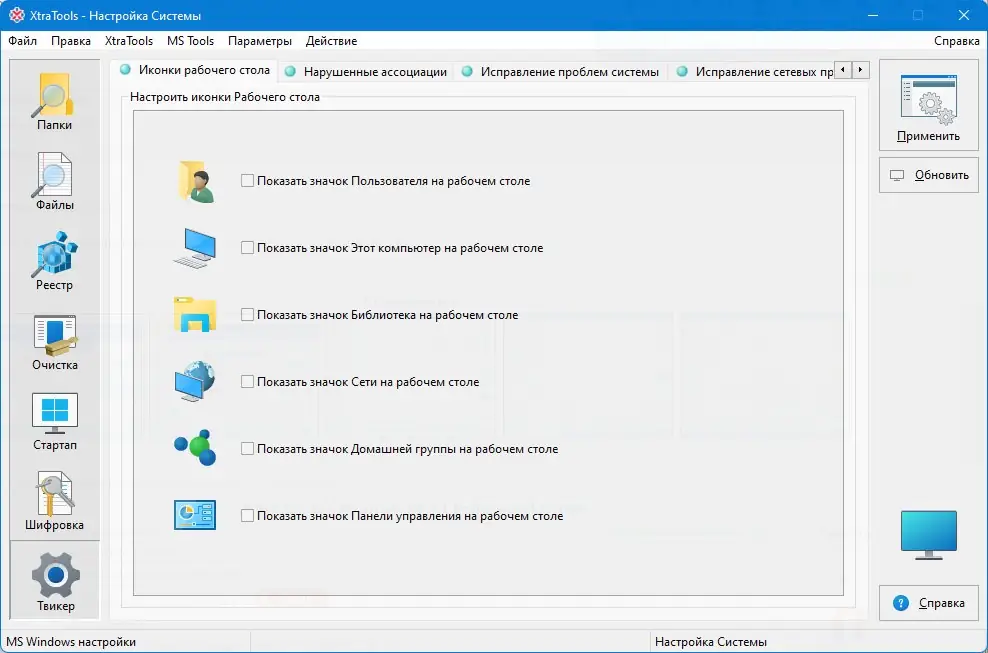Select the Стартап sidebar icon
This screenshot has height=653, width=988.
[x=54, y=422]
